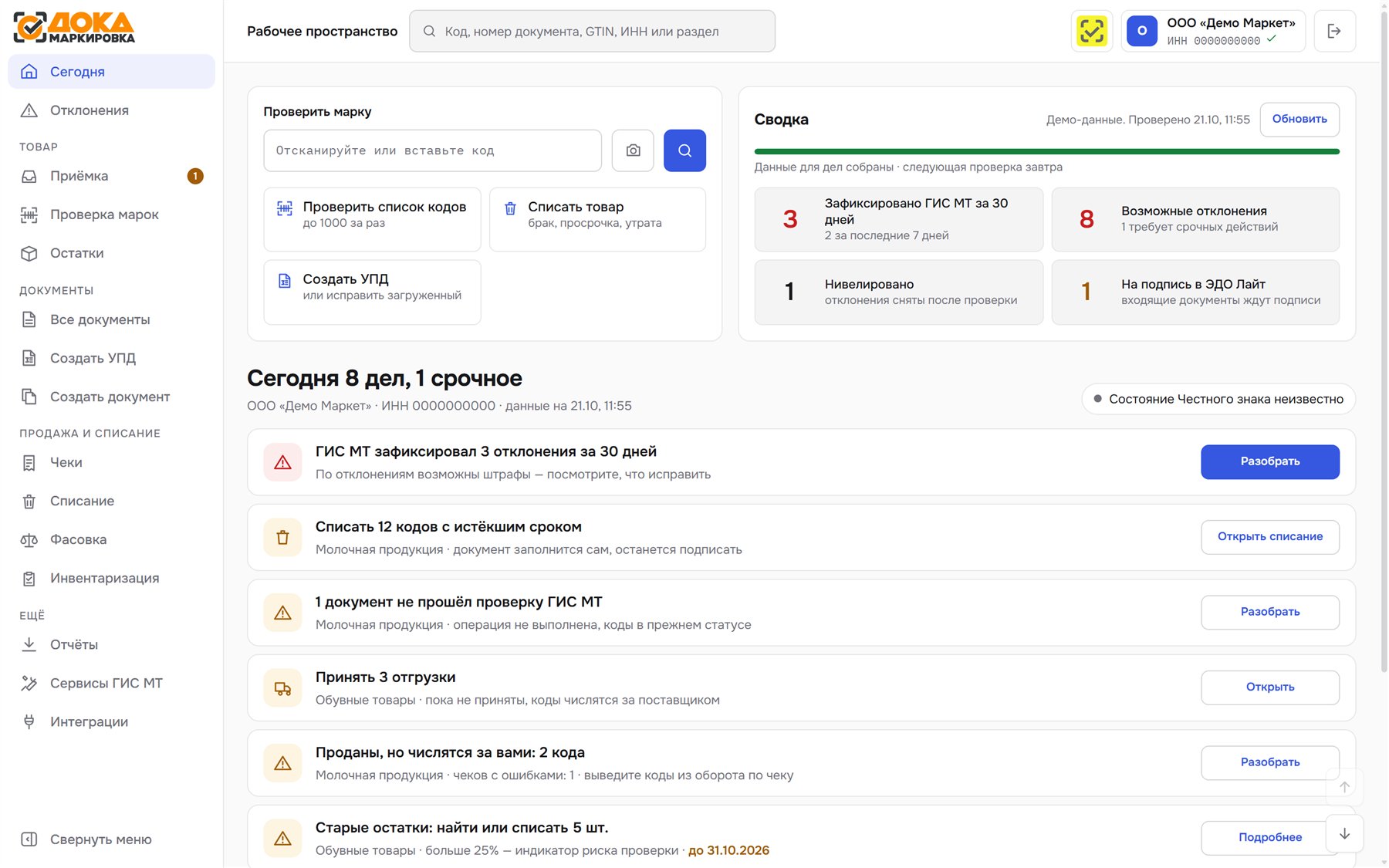Screen dimensions: 1389x868
Task: Open Чеки section
Action: [112, 462]
